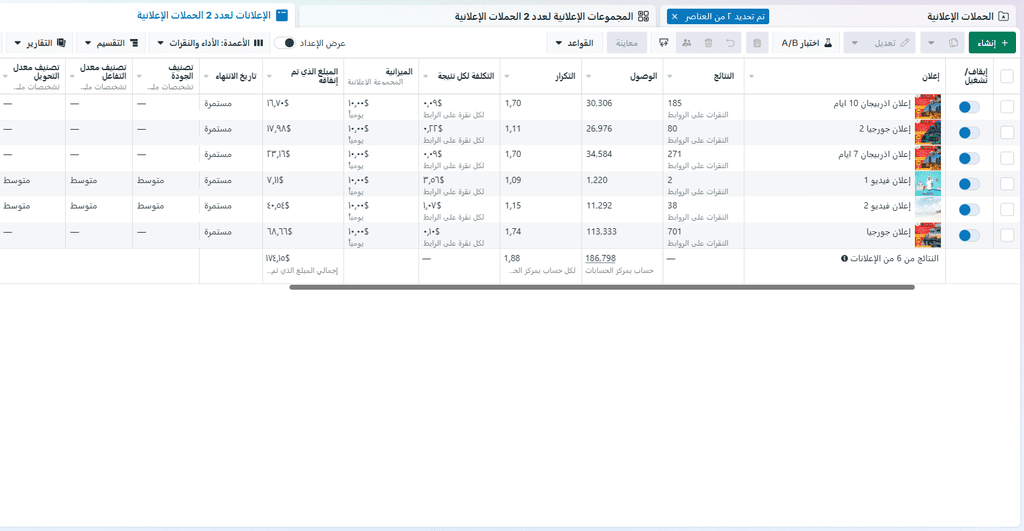Viewport: 1024px width, 531px height.
Task: Open التقارير reports dropdown
Action: (40, 43)
